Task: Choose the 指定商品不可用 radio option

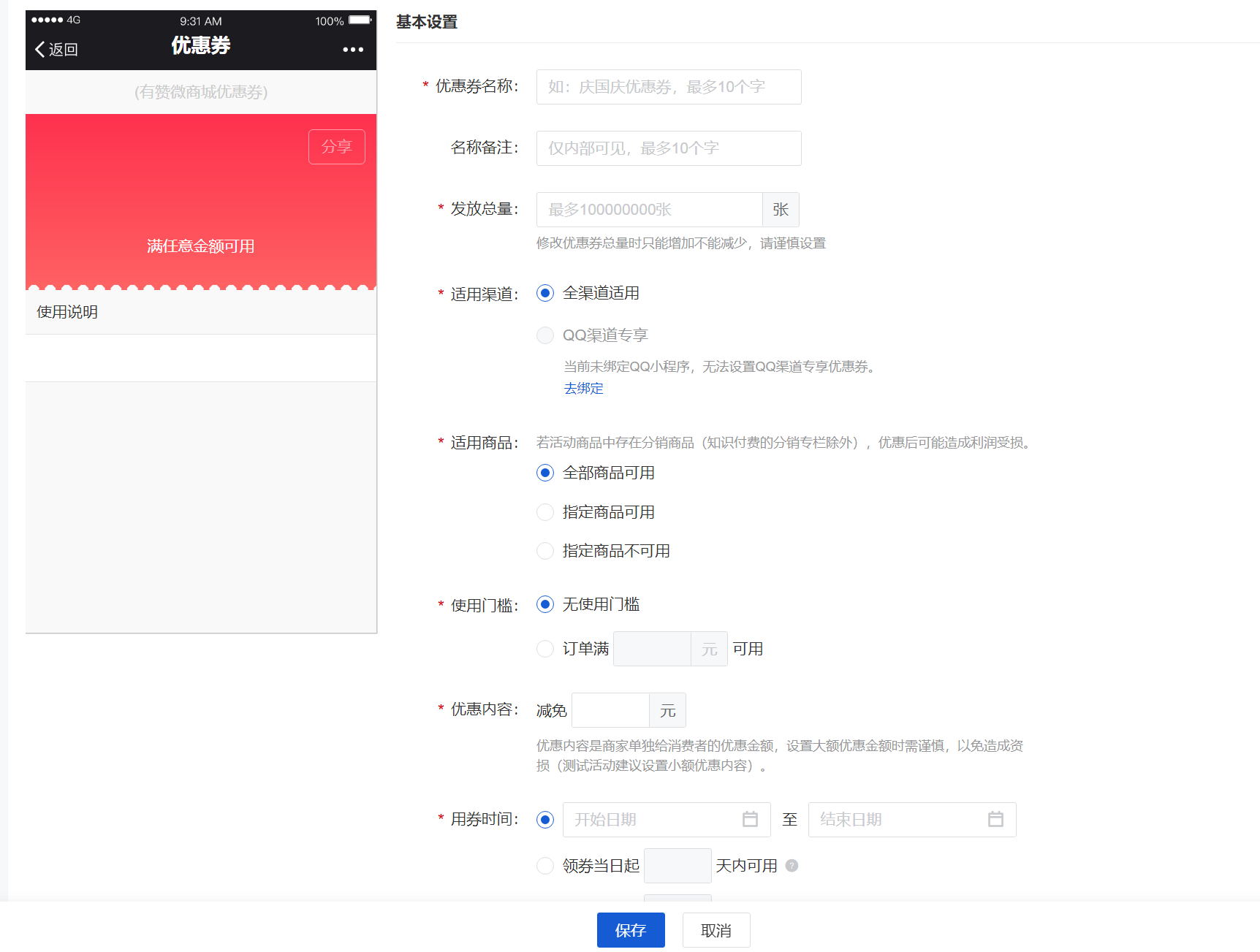Action: pyautogui.click(x=545, y=551)
